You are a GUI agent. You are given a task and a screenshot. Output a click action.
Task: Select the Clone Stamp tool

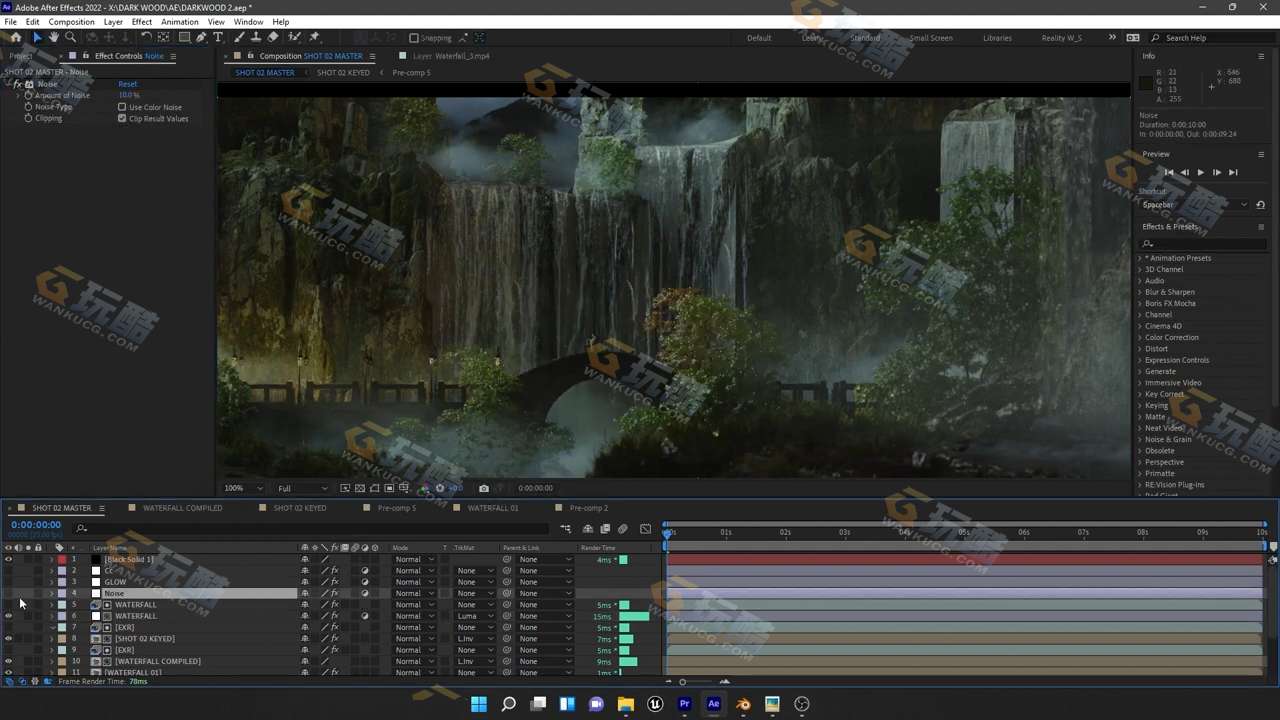pyautogui.click(x=256, y=38)
